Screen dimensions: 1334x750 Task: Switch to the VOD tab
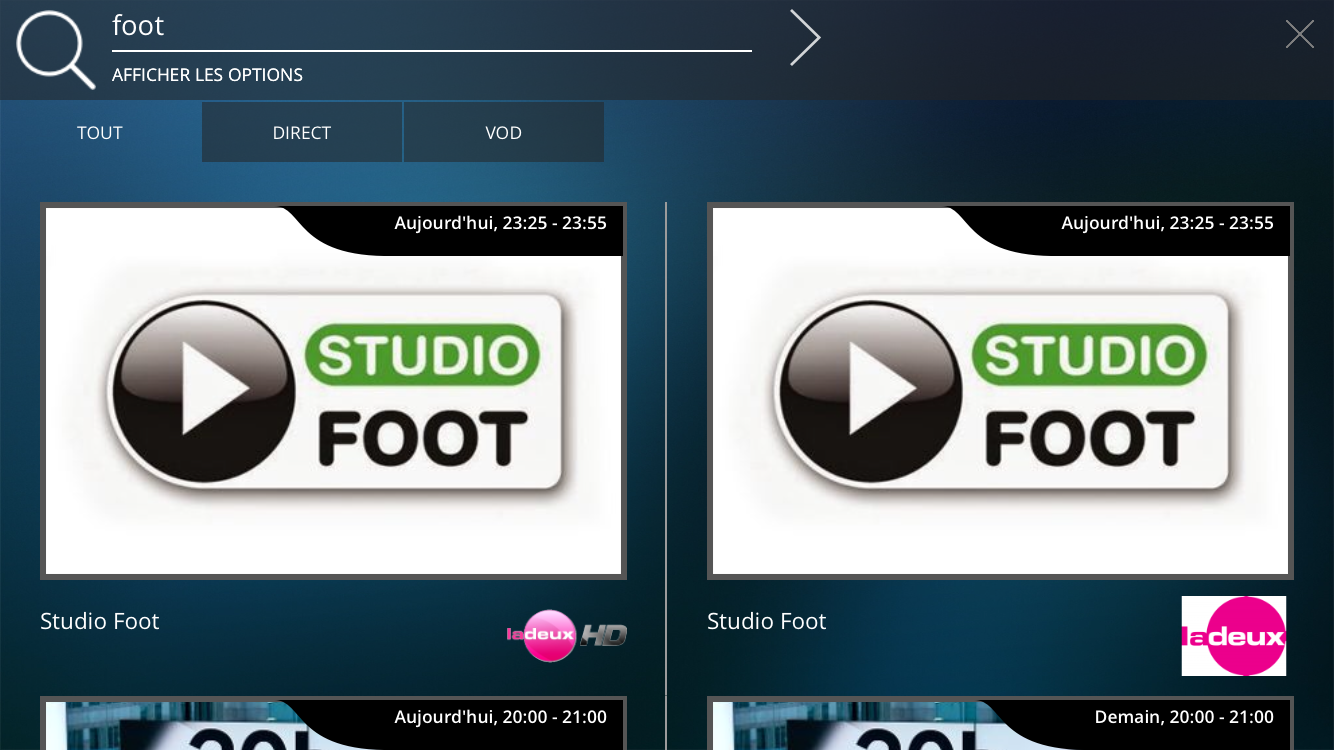[503, 133]
